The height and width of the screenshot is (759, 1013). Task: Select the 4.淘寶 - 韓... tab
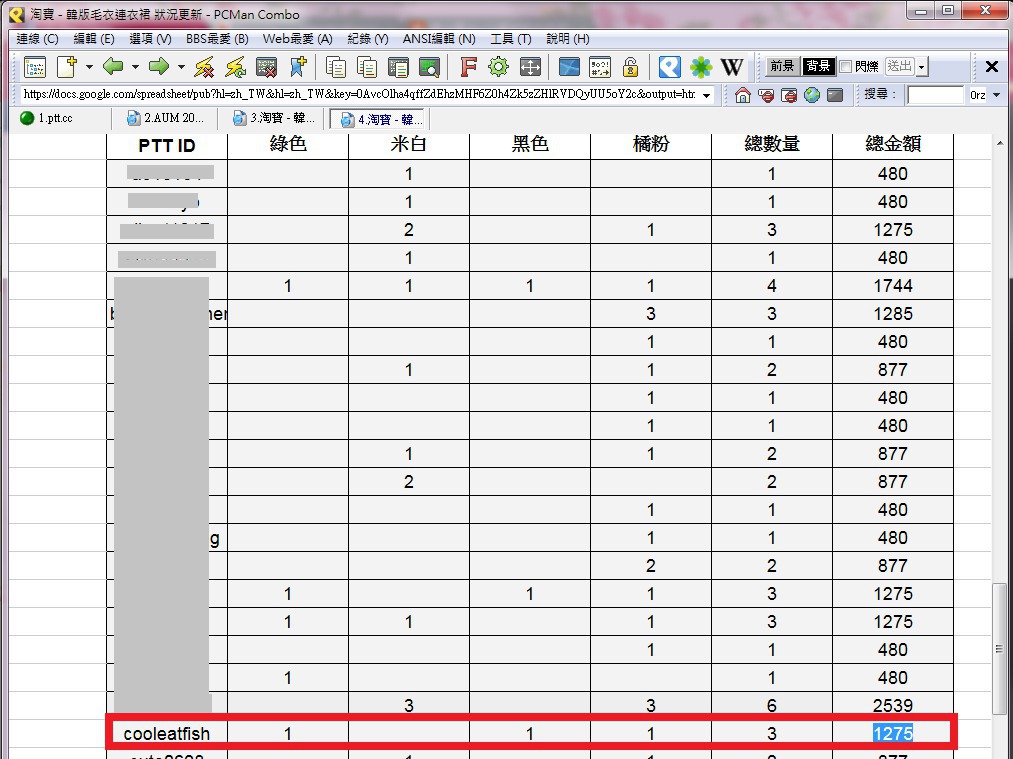click(x=381, y=119)
